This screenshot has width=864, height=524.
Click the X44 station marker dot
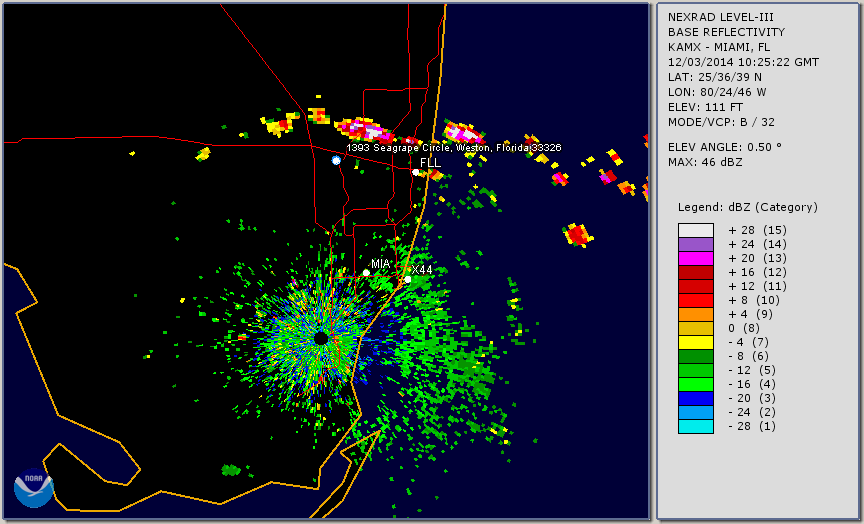tap(408, 280)
